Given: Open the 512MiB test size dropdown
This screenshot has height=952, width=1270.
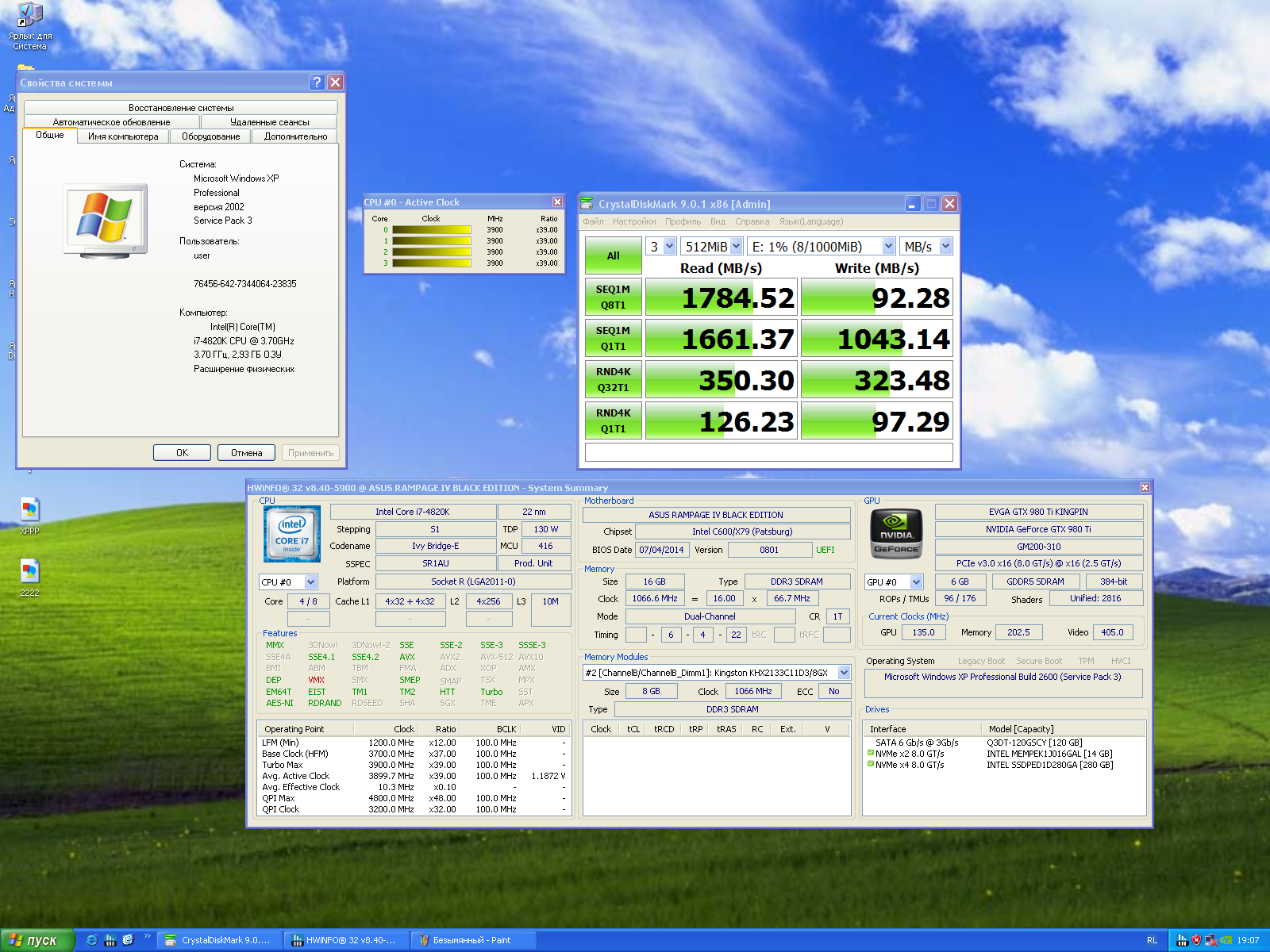Looking at the screenshot, I should pos(736,247).
